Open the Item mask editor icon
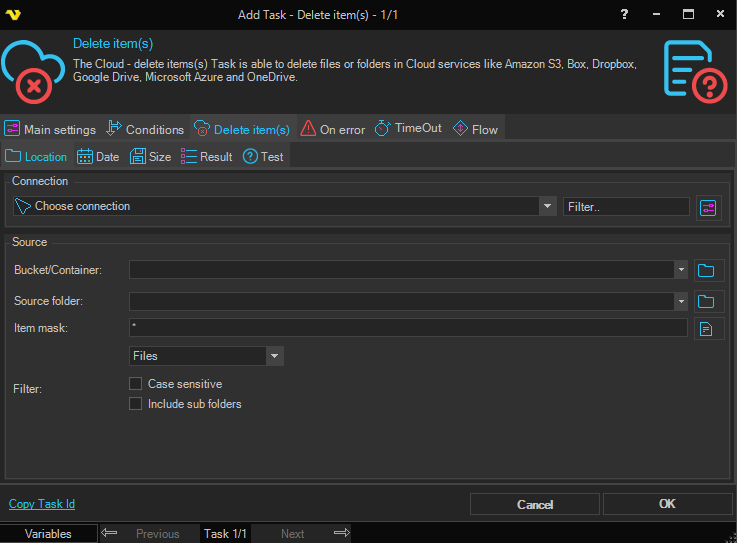Image resolution: width=737 pixels, height=543 pixels. click(x=707, y=328)
